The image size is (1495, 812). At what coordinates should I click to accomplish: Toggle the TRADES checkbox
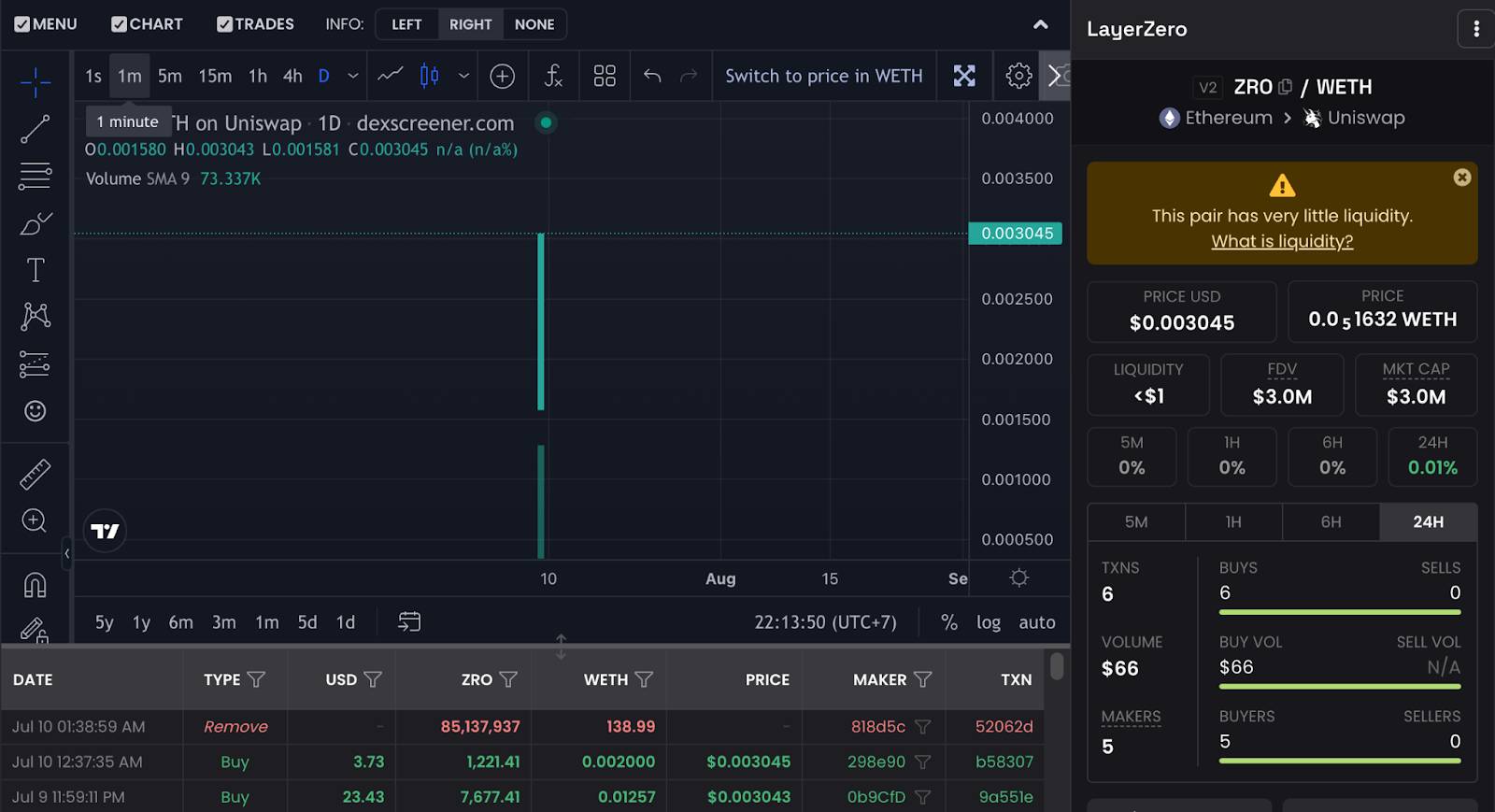224,24
